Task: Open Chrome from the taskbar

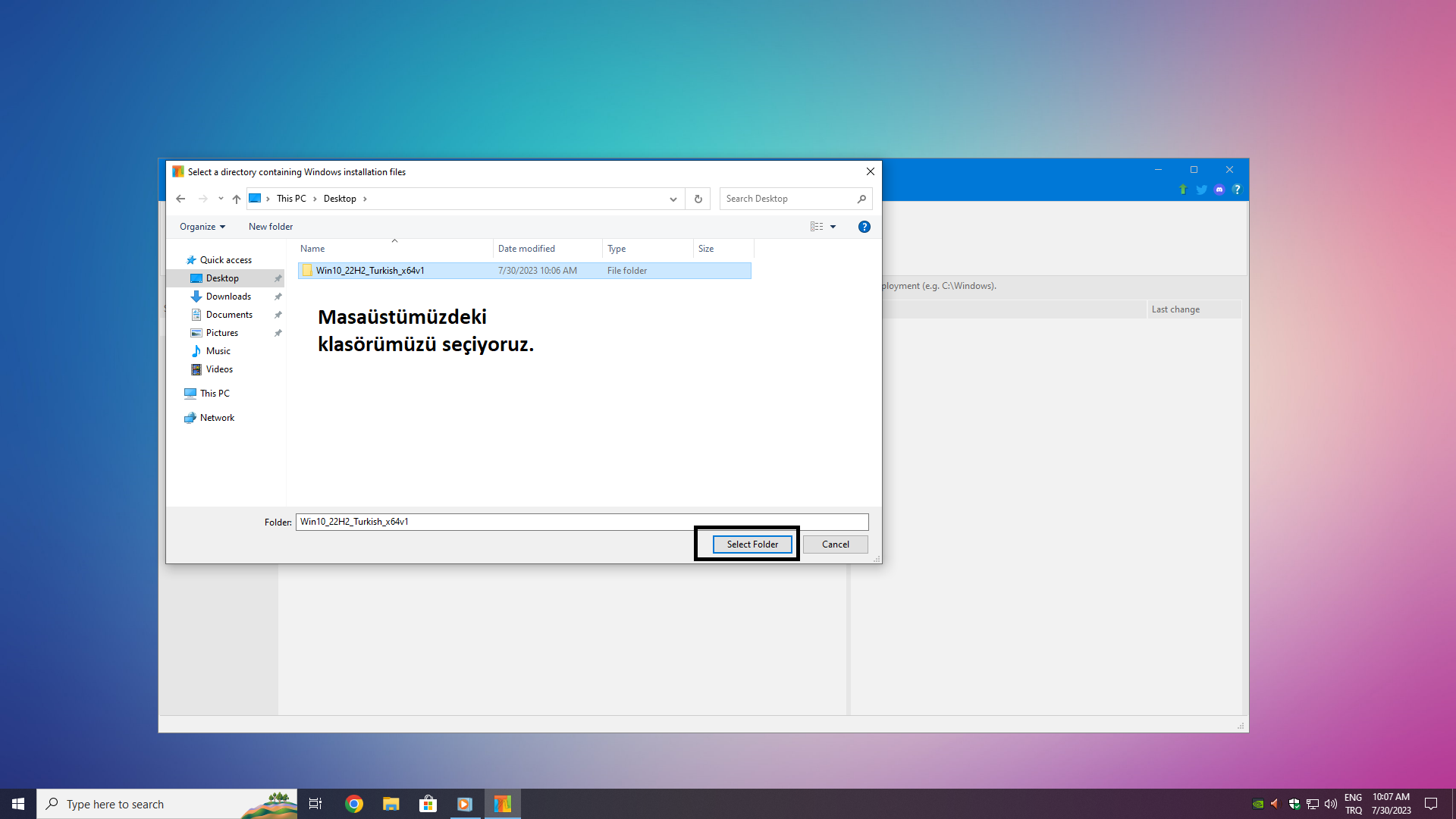Action: [x=354, y=804]
